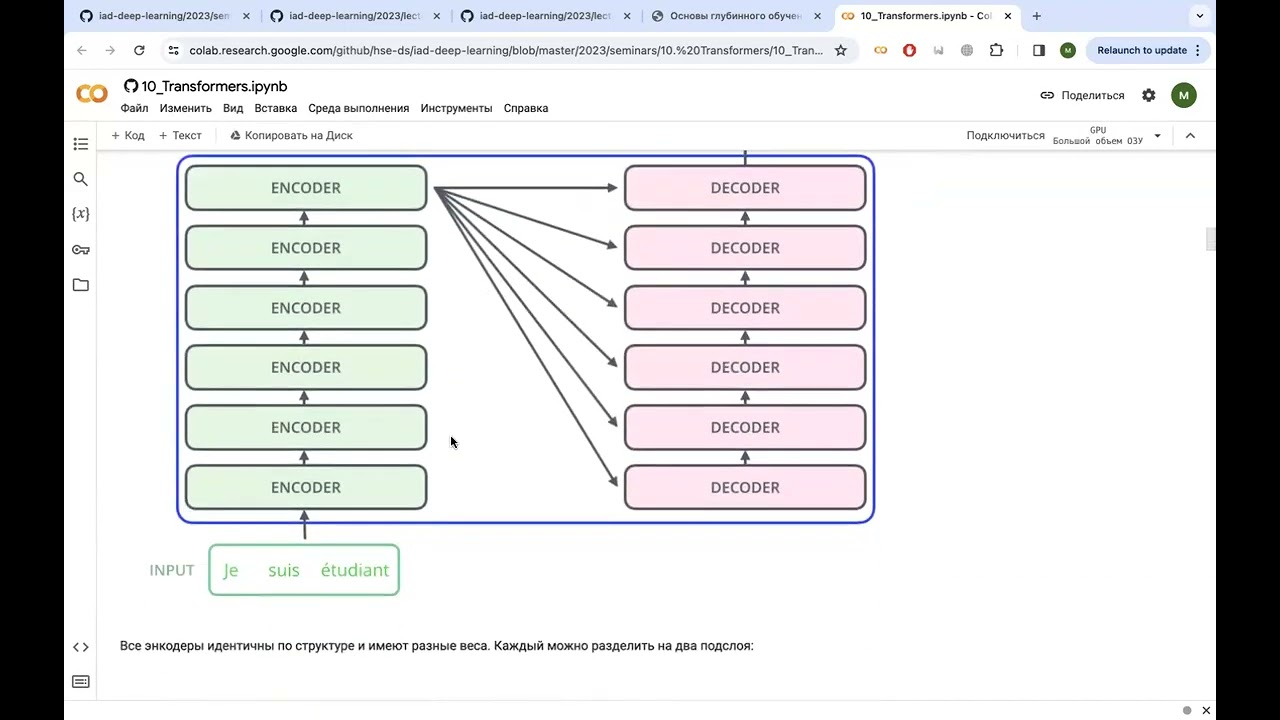
Task: Click the red AdBlock extension icon
Action: (x=909, y=50)
